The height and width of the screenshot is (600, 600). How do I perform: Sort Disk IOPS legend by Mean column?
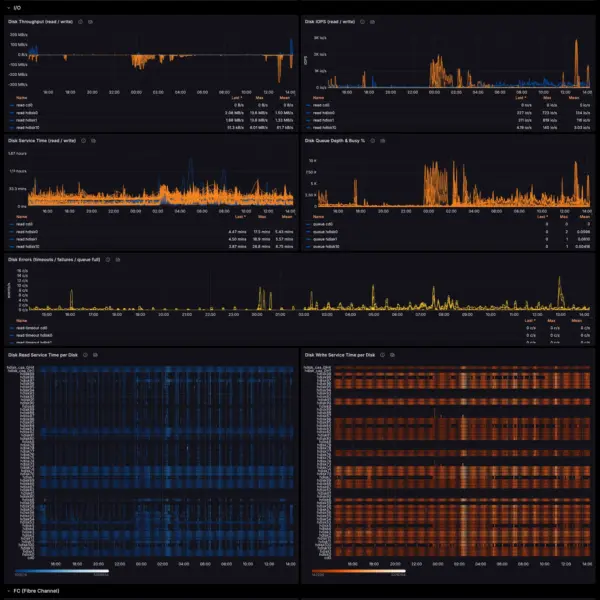click(574, 98)
